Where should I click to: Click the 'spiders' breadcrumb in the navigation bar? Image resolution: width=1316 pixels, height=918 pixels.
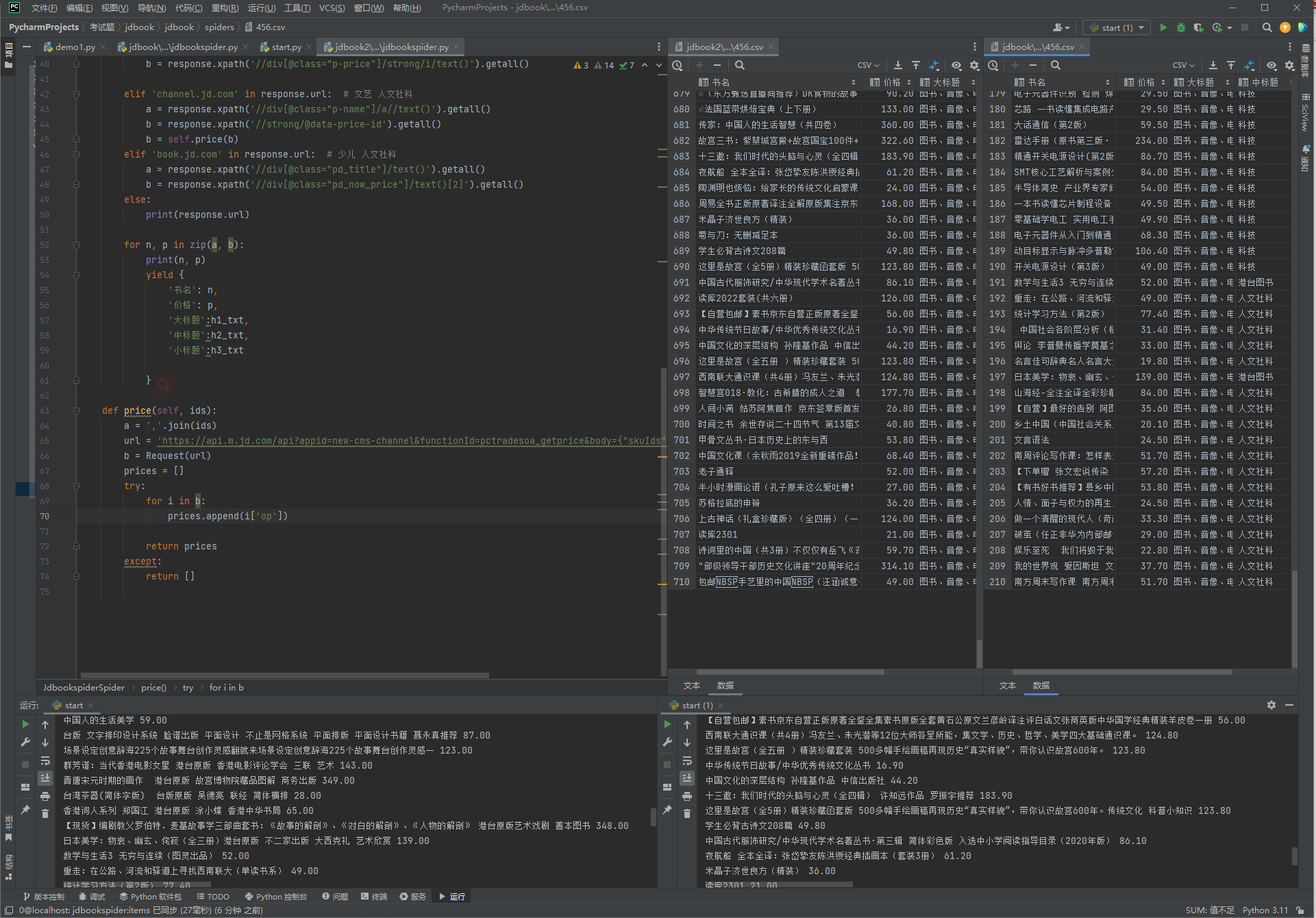click(219, 27)
